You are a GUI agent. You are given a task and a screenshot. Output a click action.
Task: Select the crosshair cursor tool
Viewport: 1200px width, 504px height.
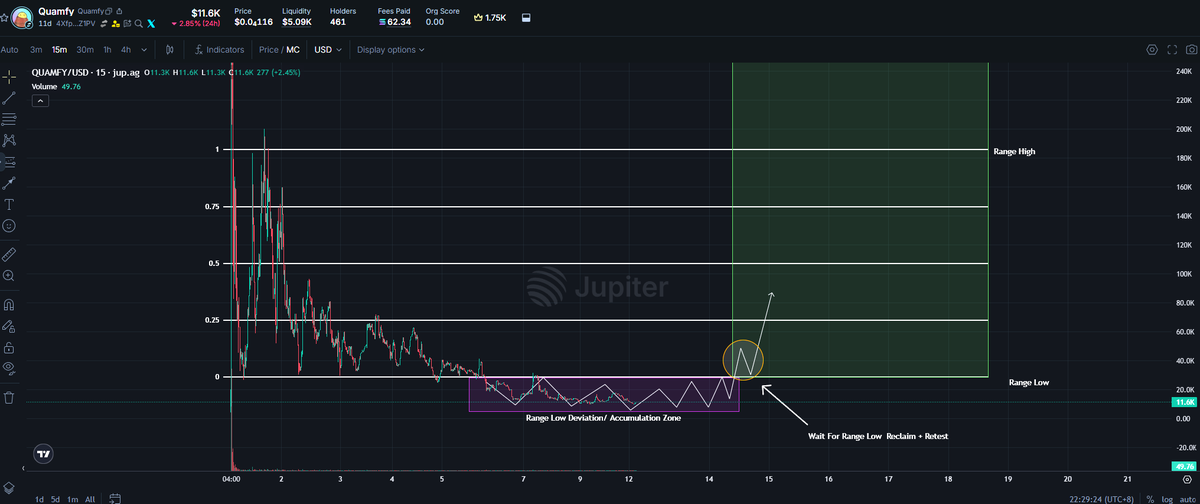coord(9,76)
